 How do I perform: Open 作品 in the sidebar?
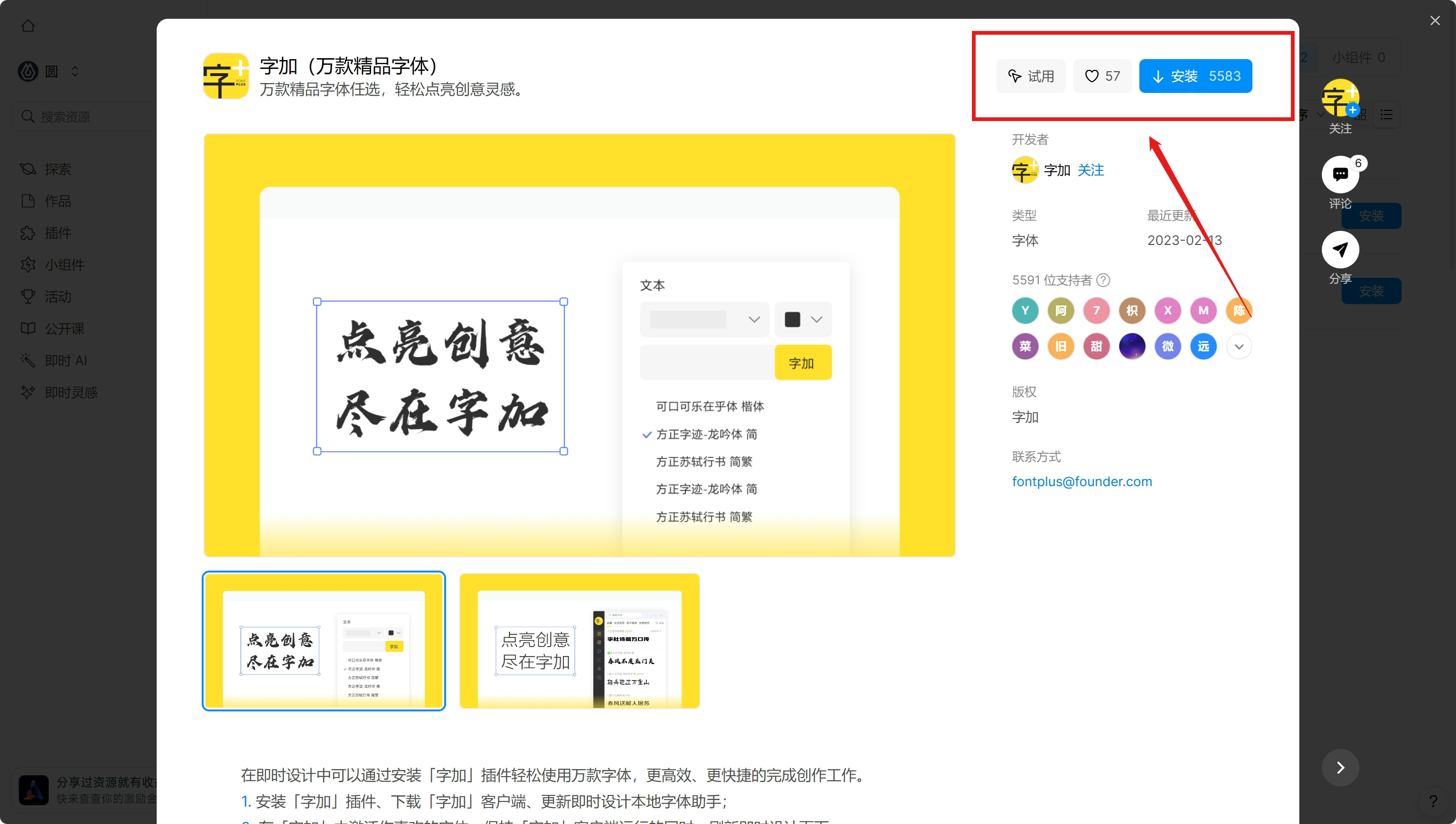pyautogui.click(x=58, y=201)
